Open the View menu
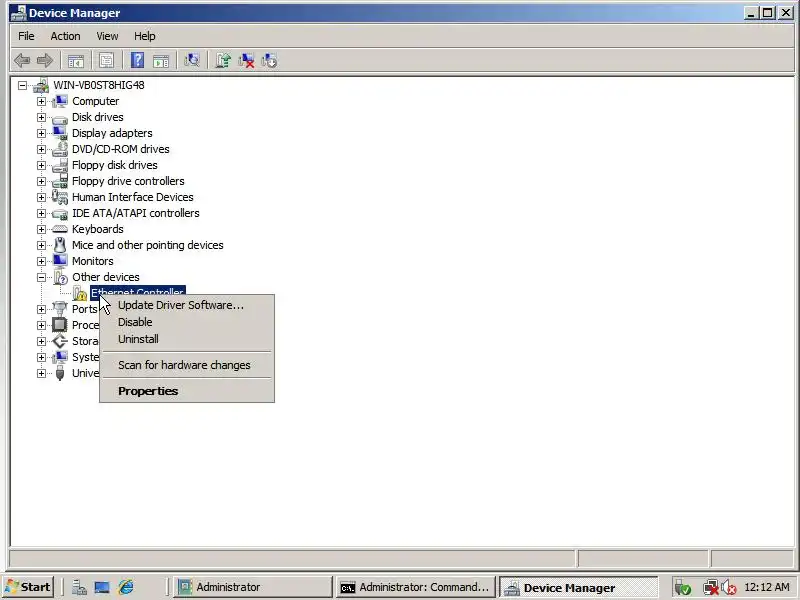This screenshot has height=600, width=800. 107,36
